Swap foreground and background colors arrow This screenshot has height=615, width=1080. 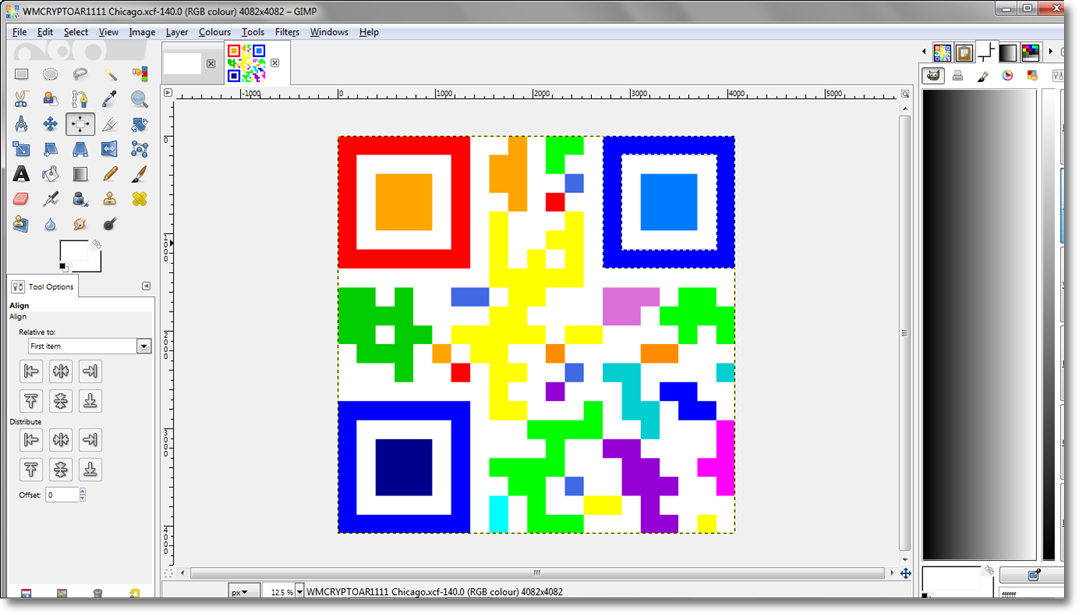pos(97,244)
